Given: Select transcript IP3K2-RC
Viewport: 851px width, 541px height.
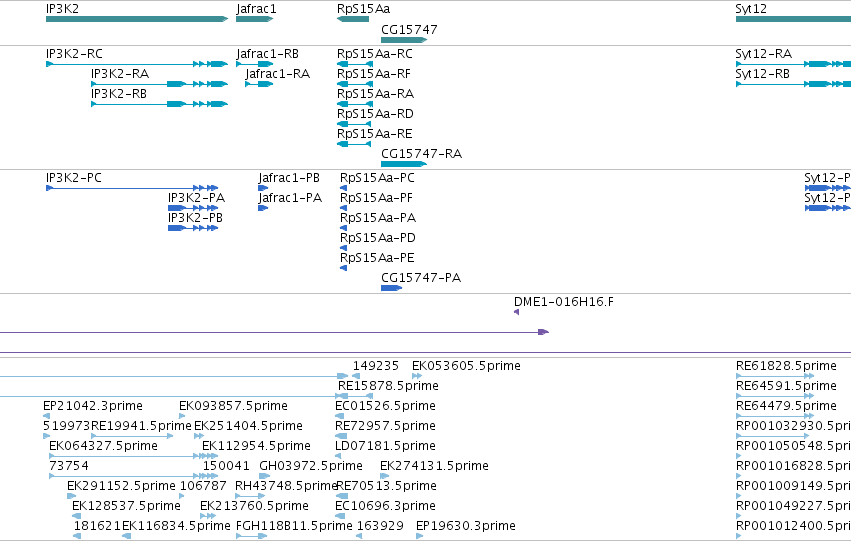Looking at the screenshot, I should pos(137,64).
